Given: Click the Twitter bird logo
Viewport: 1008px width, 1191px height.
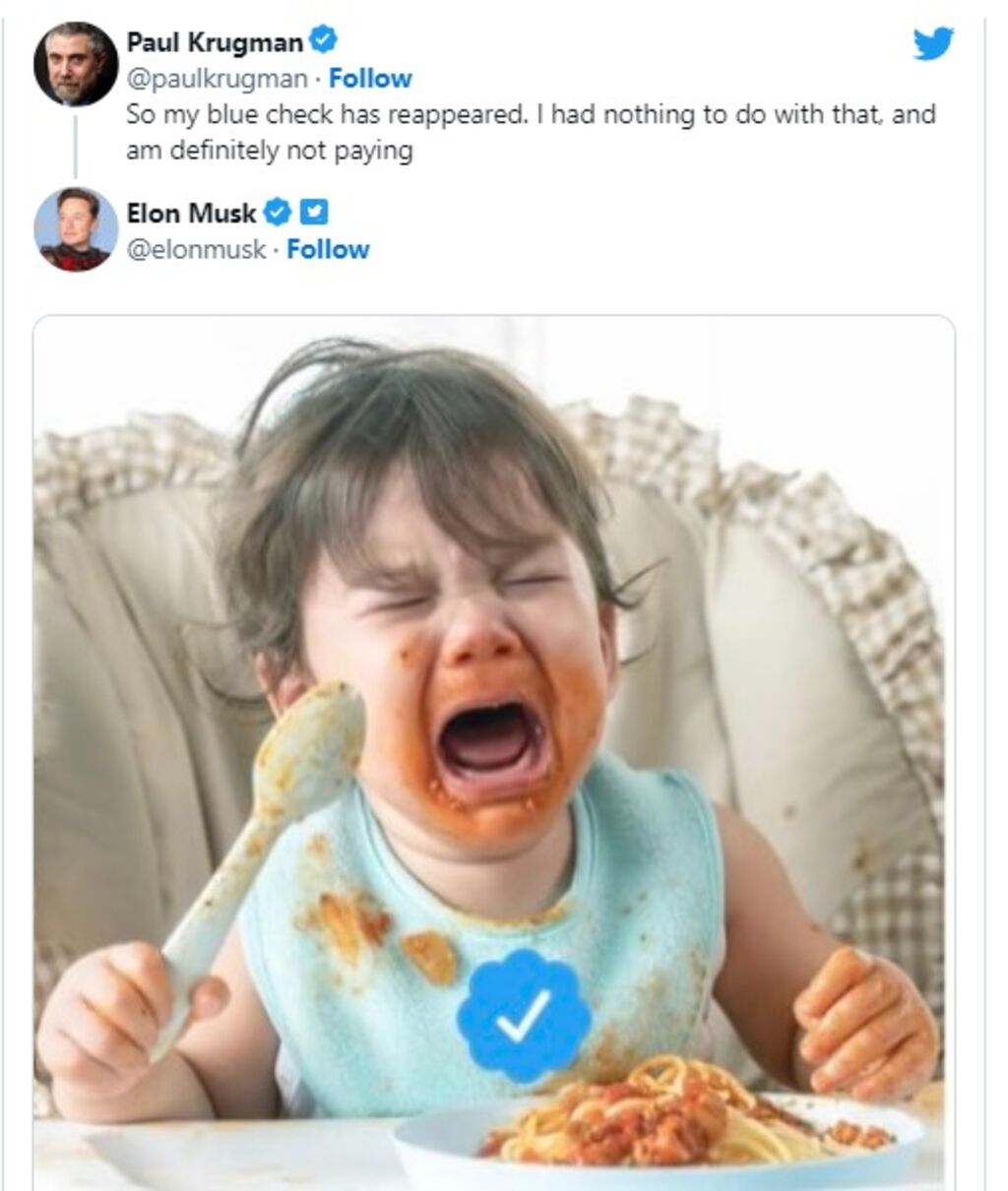Looking at the screenshot, I should pos(932,43).
